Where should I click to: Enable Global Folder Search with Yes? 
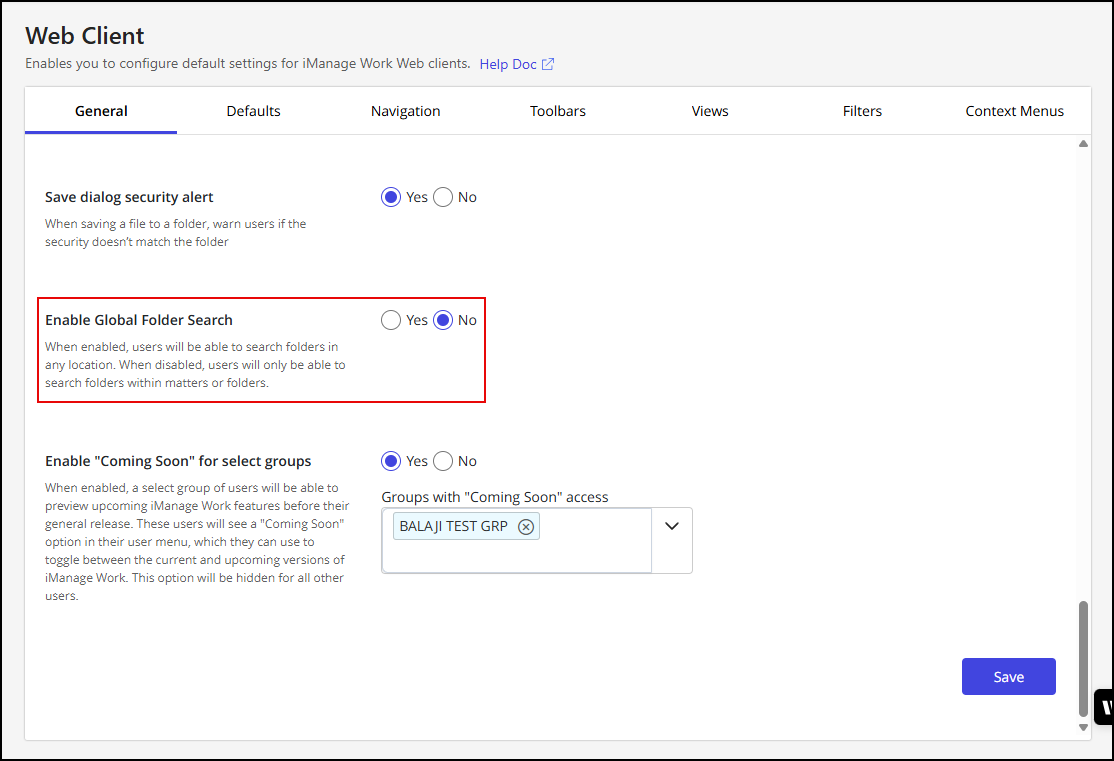point(391,320)
